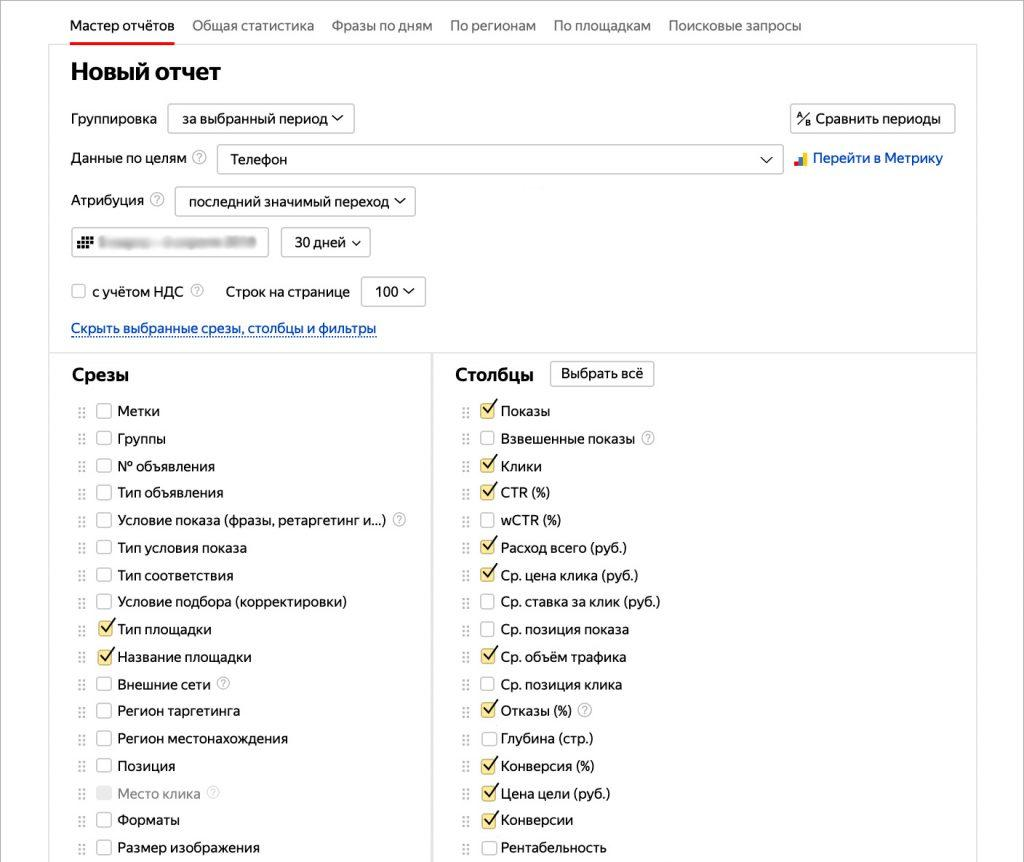Click help icon next to Взвешенные показы
The height and width of the screenshot is (862, 1024).
point(648,438)
